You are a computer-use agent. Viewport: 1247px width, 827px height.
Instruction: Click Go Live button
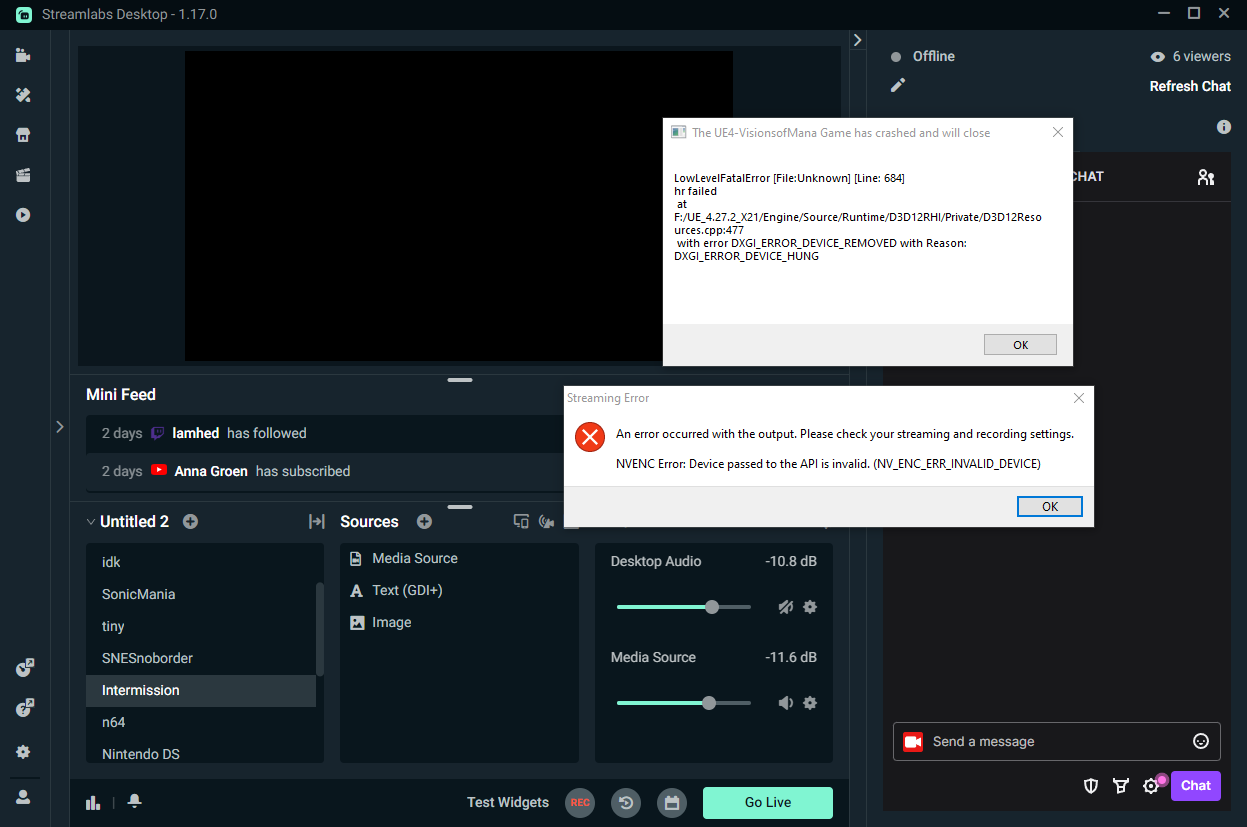tap(768, 802)
